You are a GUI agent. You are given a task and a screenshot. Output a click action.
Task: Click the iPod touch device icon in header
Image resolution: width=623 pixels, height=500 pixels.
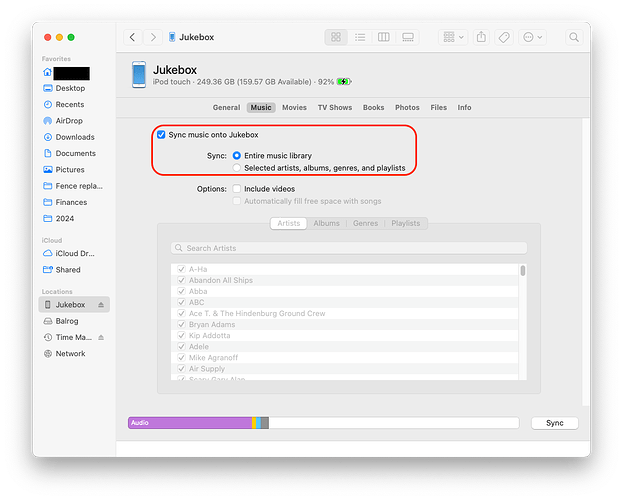[139, 74]
